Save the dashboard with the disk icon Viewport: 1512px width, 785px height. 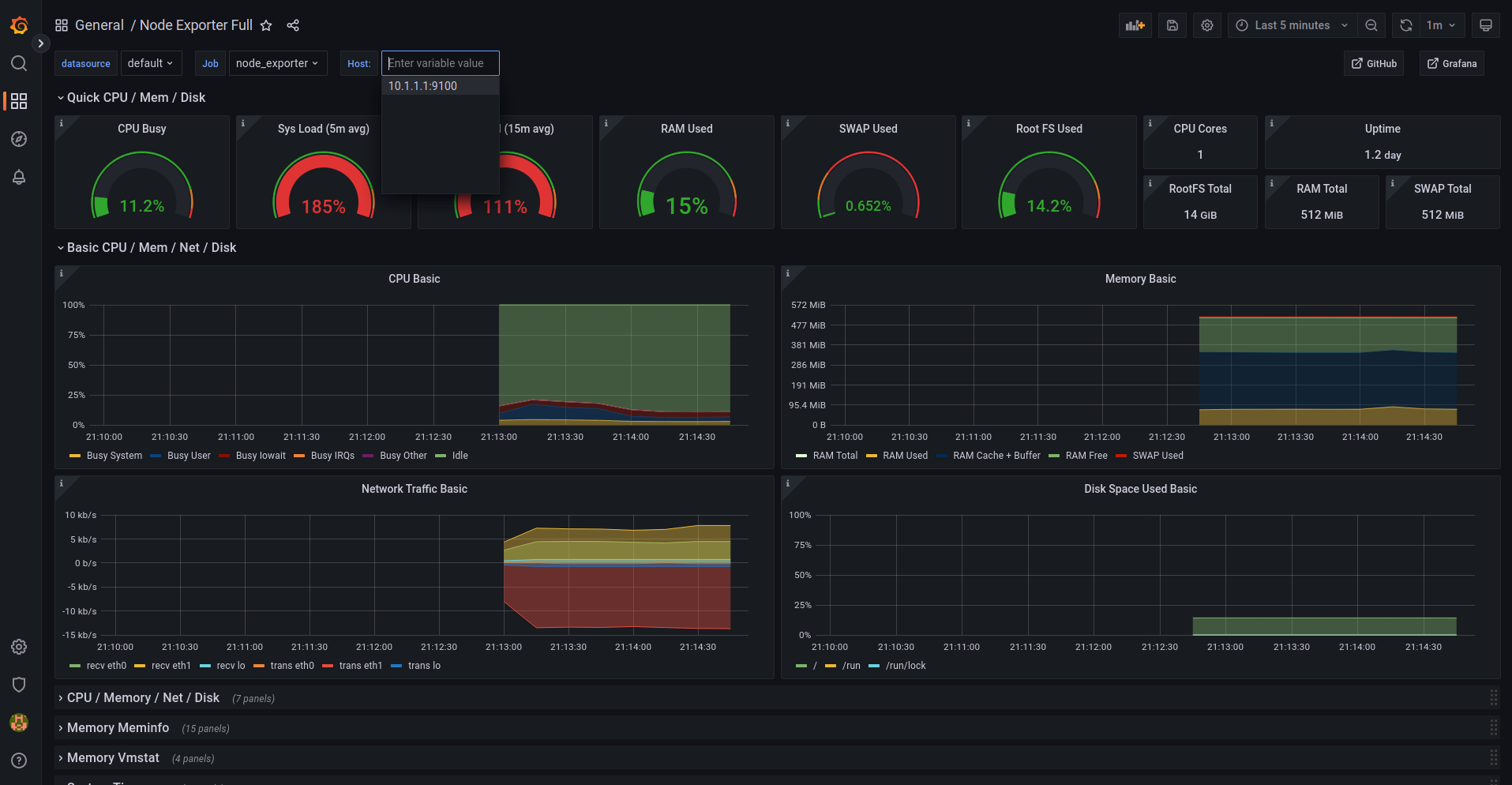pyautogui.click(x=1172, y=25)
